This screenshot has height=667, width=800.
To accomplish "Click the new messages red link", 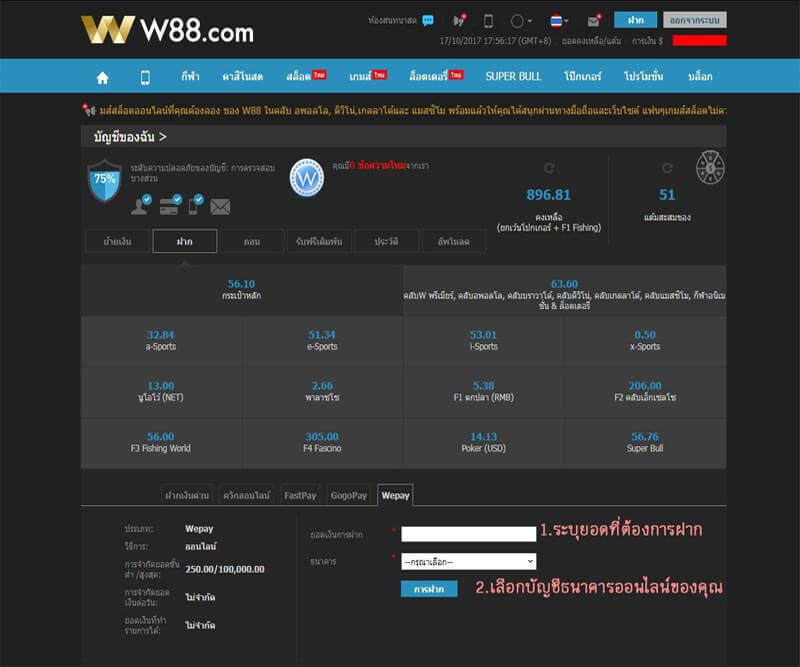I will point(378,165).
